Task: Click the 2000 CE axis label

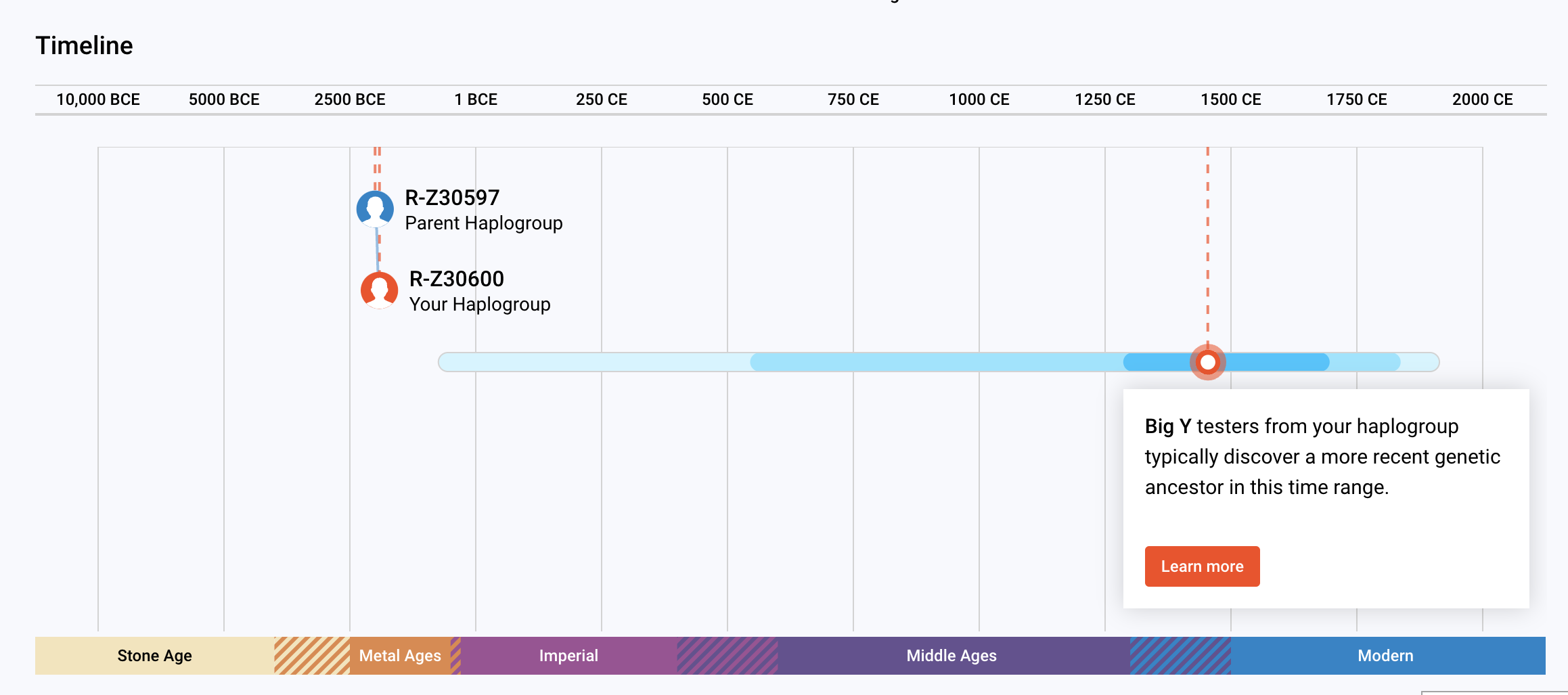Action: click(x=1482, y=99)
